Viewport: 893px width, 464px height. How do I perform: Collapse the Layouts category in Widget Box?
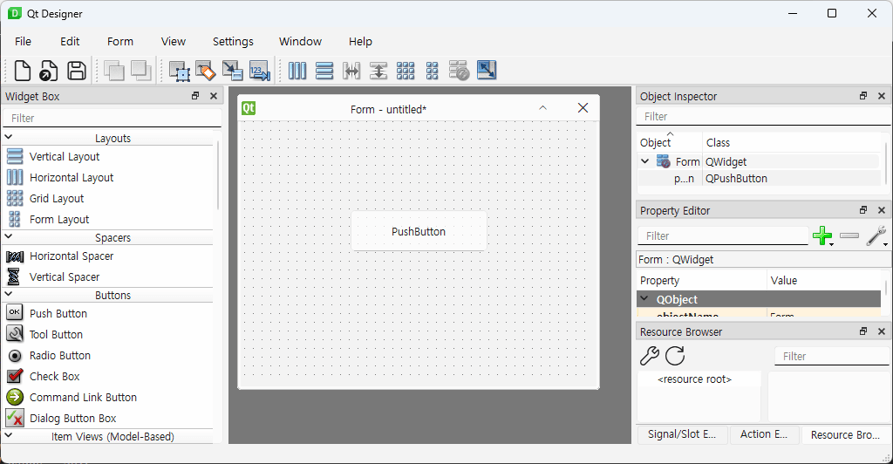(x=9, y=137)
